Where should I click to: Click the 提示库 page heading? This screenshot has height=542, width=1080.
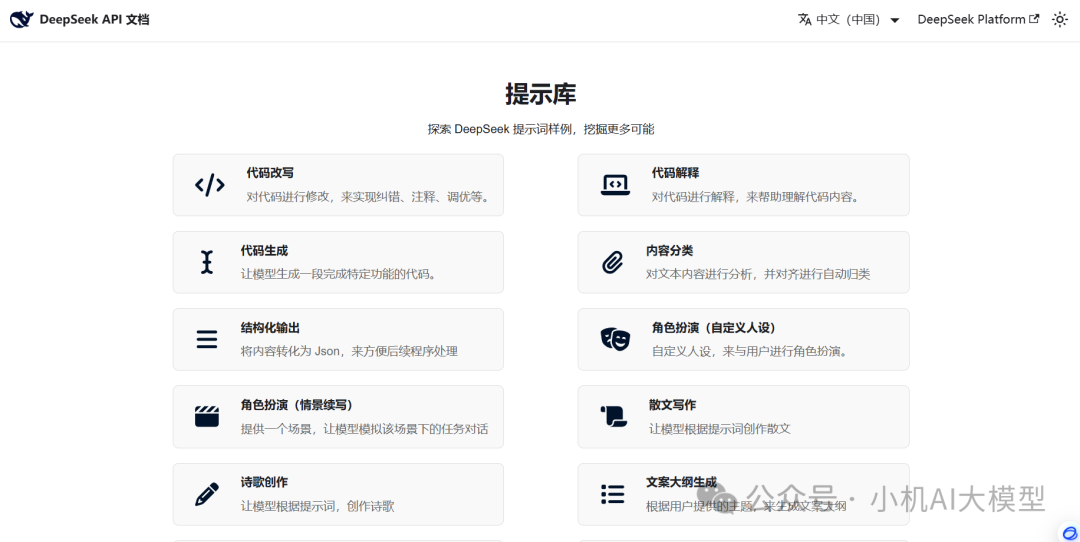point(541,94)
